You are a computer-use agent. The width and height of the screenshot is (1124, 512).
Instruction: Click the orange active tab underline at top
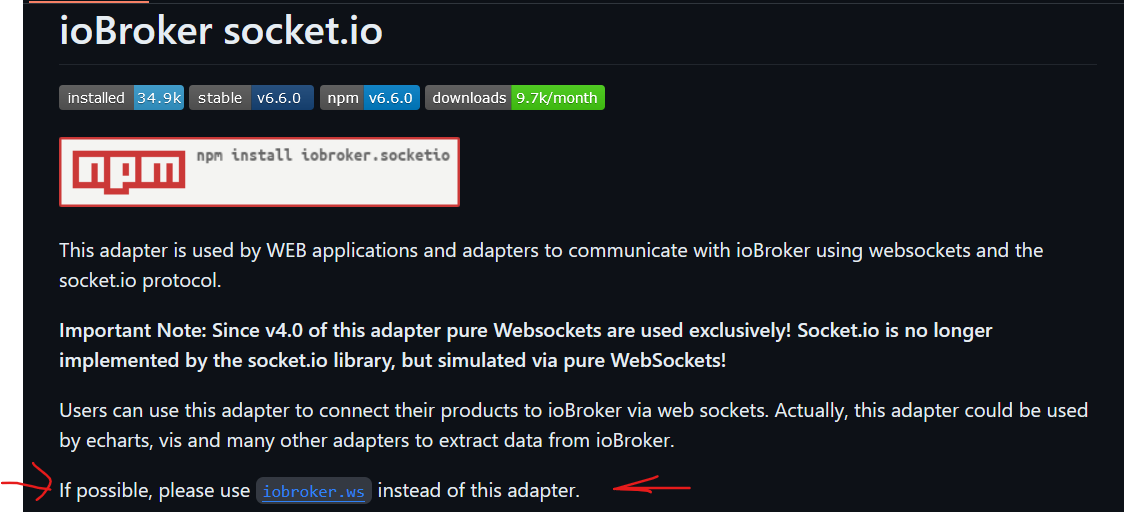(x=89, y=1)
